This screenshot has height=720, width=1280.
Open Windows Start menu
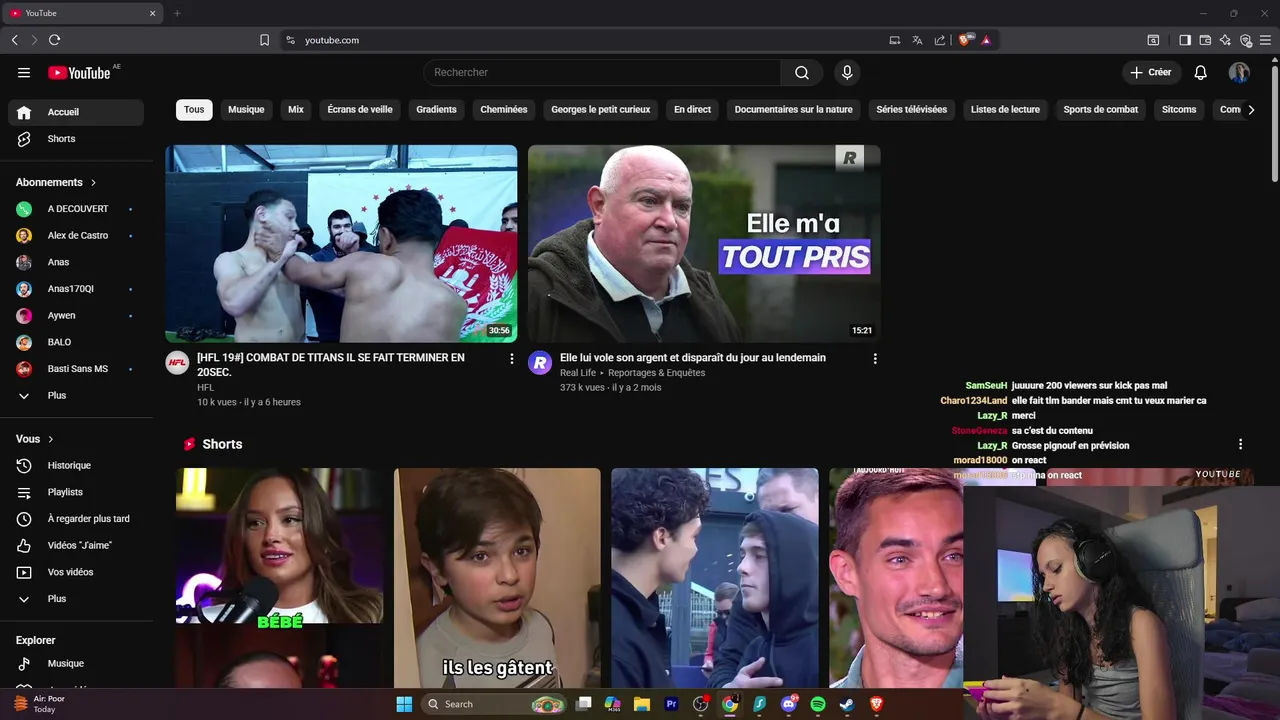tap(404, 704)
